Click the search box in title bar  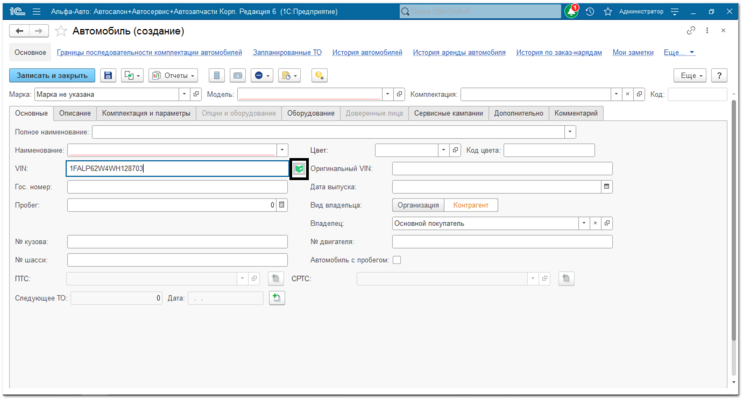480,11
